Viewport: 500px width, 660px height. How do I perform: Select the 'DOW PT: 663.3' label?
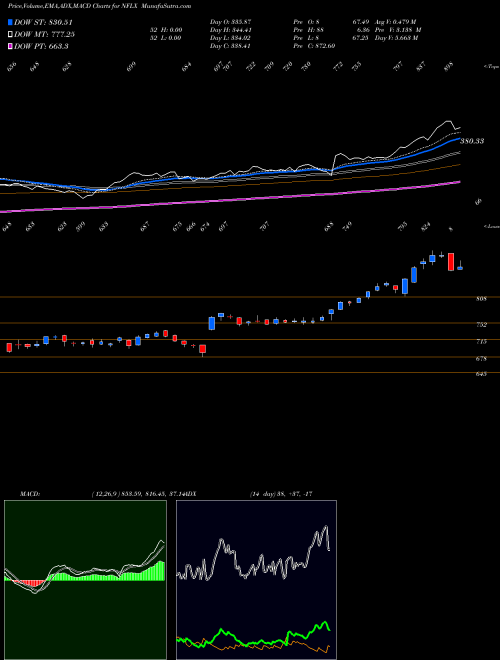point(41,46)
